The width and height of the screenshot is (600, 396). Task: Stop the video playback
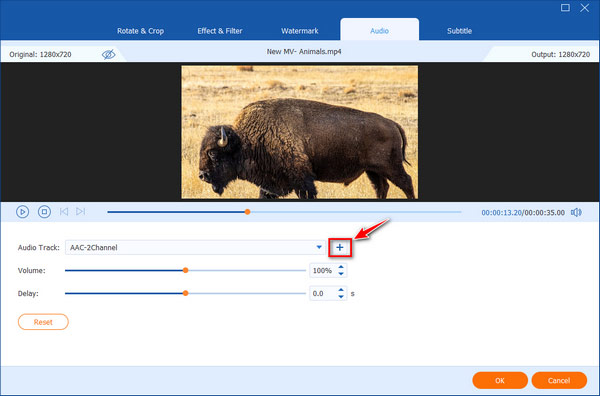tap(44, 212)
